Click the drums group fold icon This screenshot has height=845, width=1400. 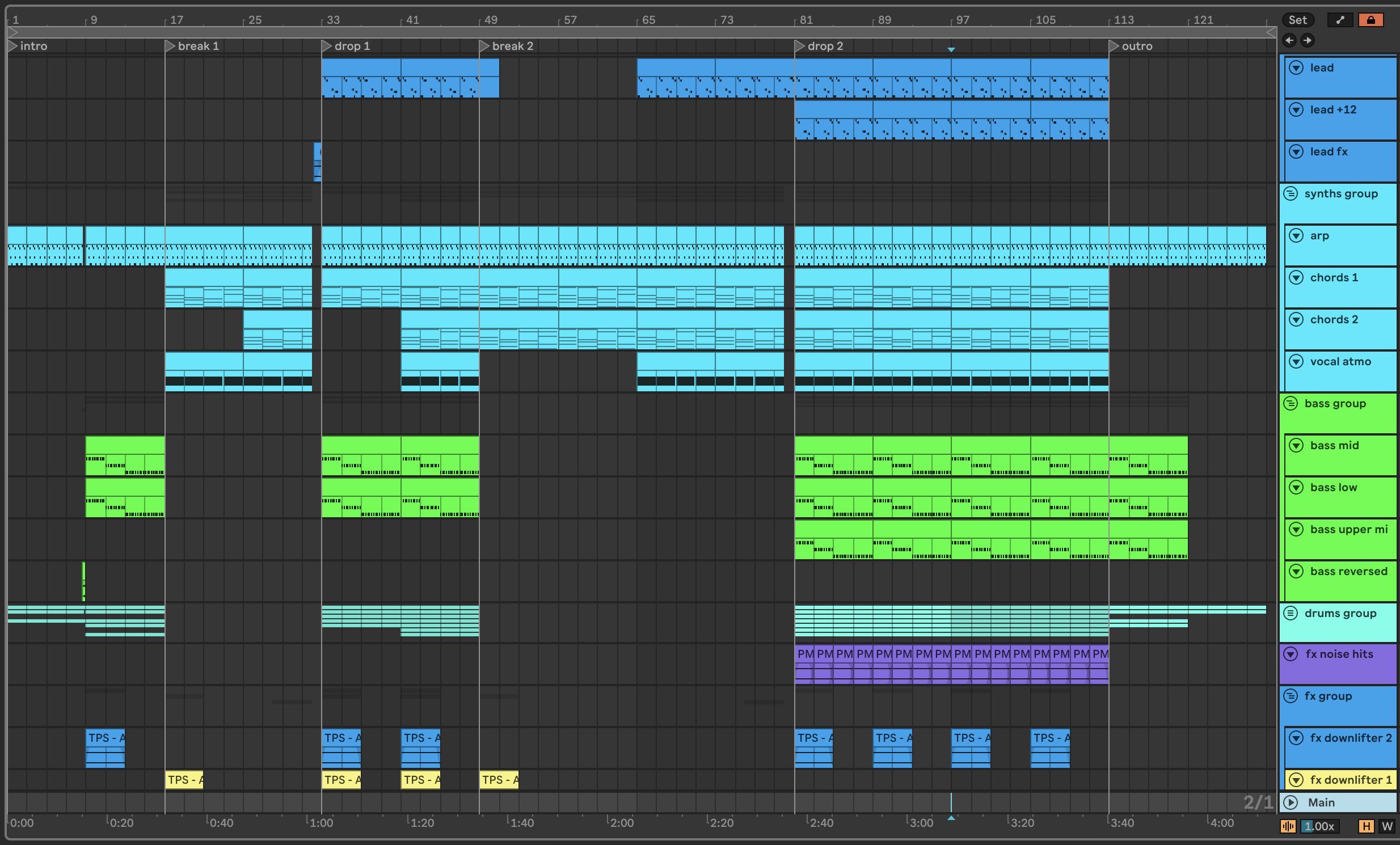pos(1291,613)
